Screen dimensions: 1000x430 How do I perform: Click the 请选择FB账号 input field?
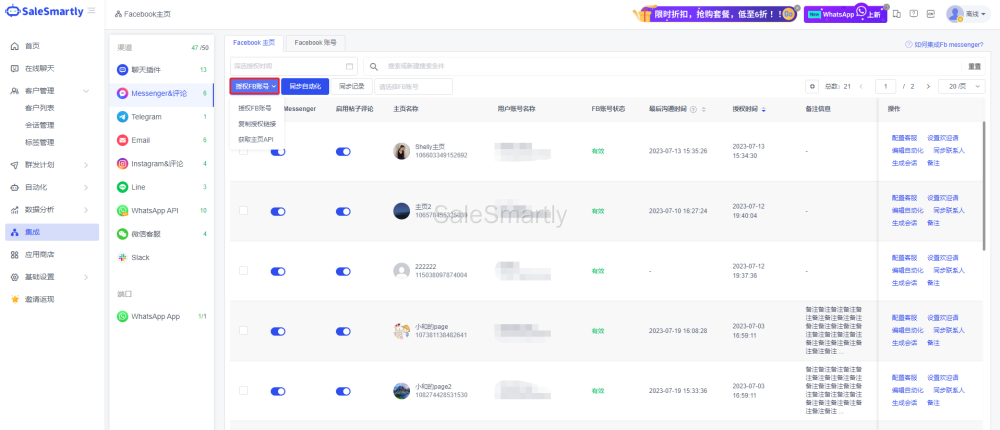click(x=412, y=87)
